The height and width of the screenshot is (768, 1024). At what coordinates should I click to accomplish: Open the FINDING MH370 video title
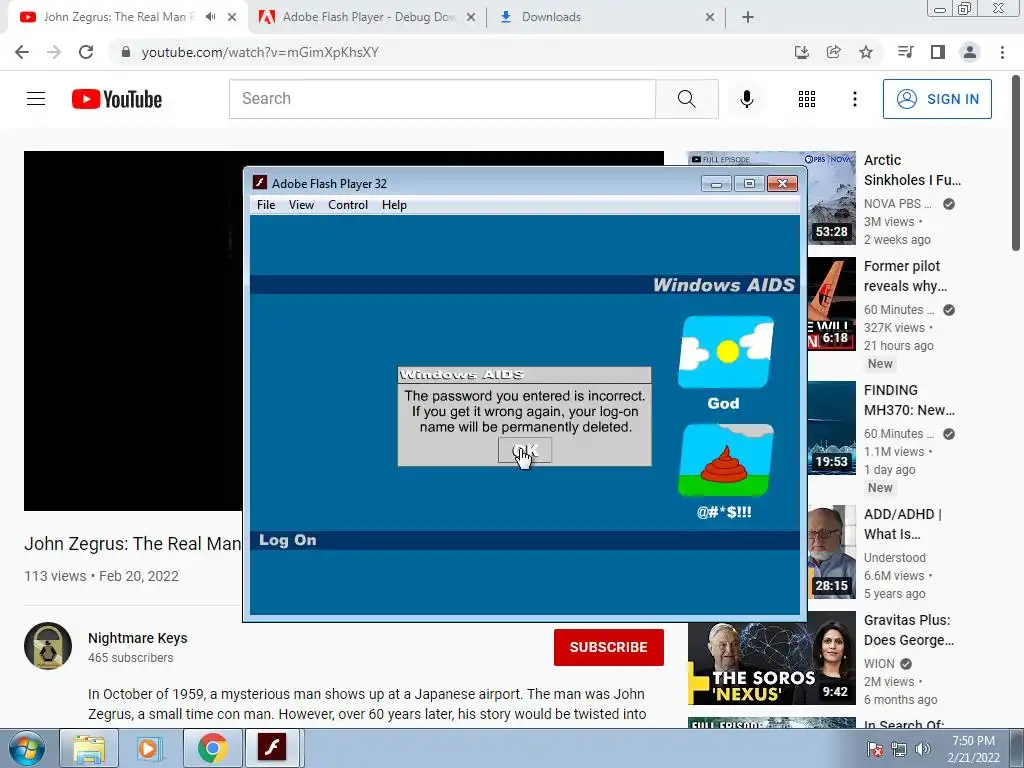[x=909, y=400]
